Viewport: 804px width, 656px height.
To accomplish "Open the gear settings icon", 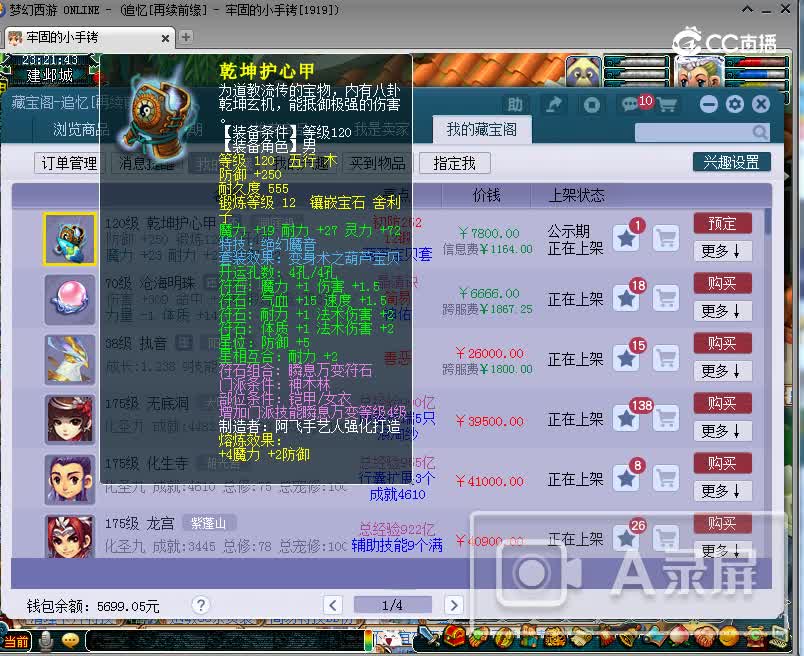I will [735, 105].
